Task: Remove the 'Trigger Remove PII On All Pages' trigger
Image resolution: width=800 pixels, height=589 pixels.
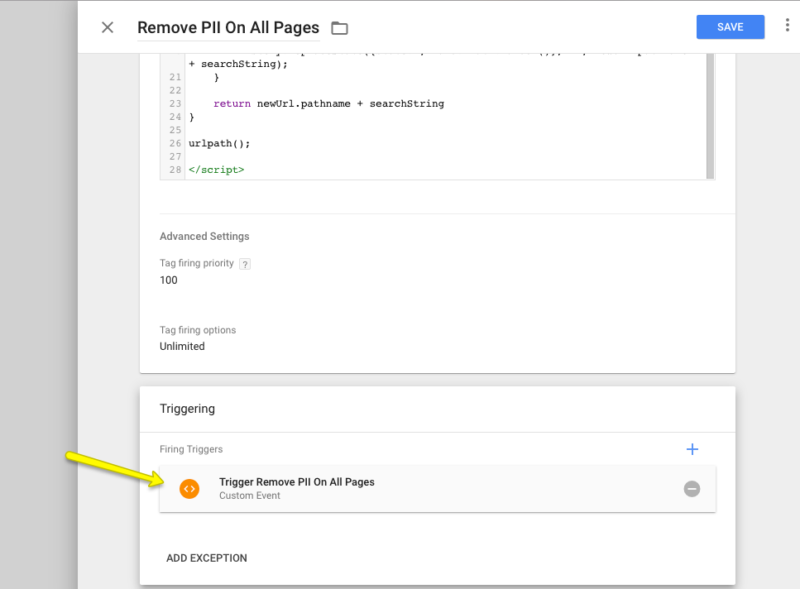Action: [x=691, y=489]
